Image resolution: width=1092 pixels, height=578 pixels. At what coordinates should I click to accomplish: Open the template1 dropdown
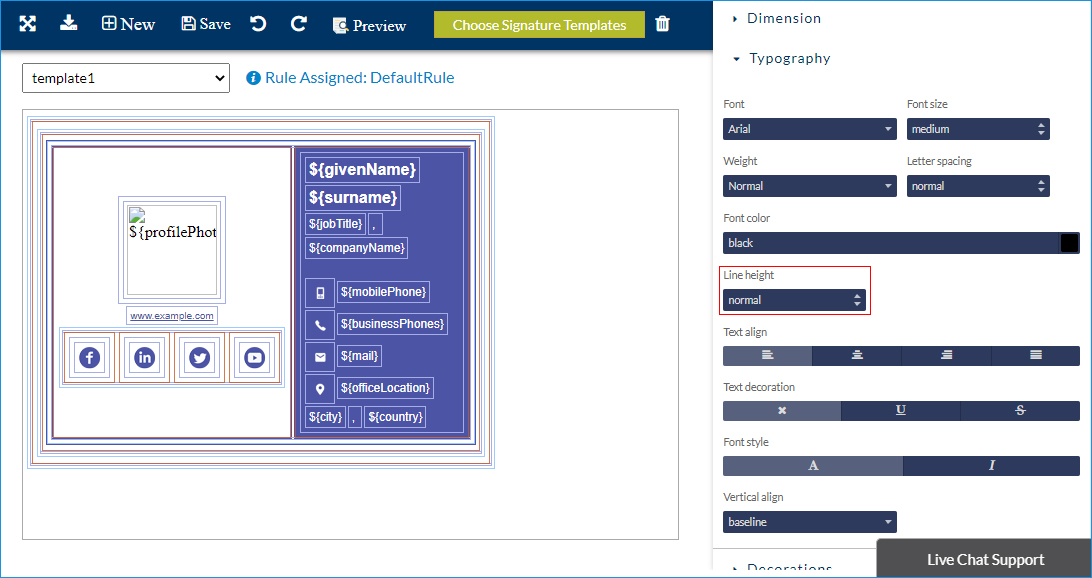click(126, 78)
